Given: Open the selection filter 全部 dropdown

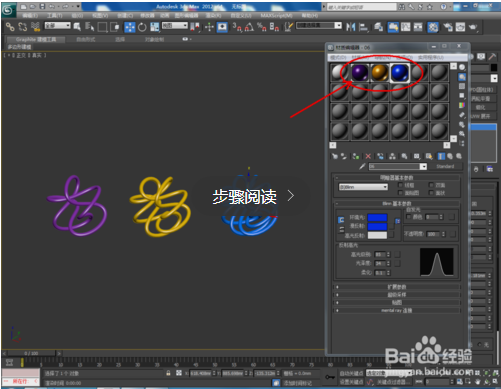Looking at the screenshot, I should point(57,25).
